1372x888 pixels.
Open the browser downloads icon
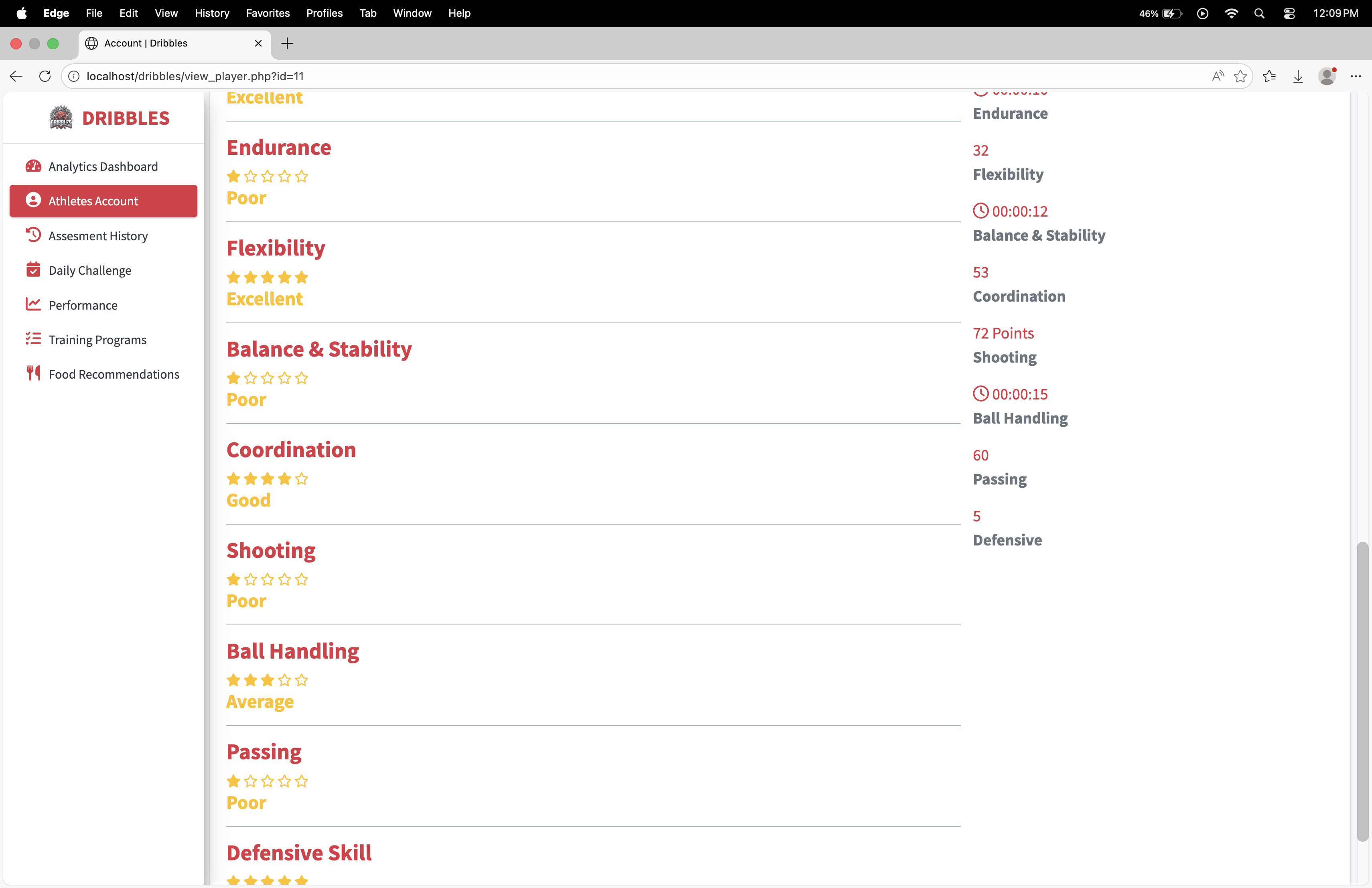[x=1298, y=76]
